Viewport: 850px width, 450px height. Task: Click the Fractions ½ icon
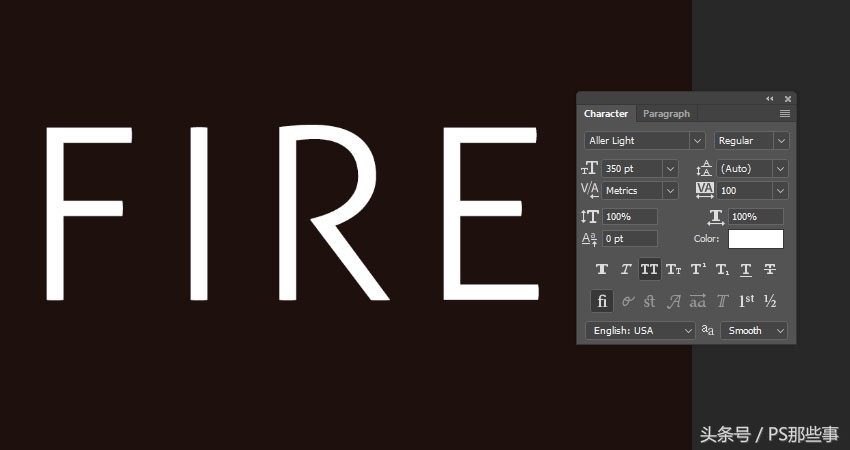point(770,301)
